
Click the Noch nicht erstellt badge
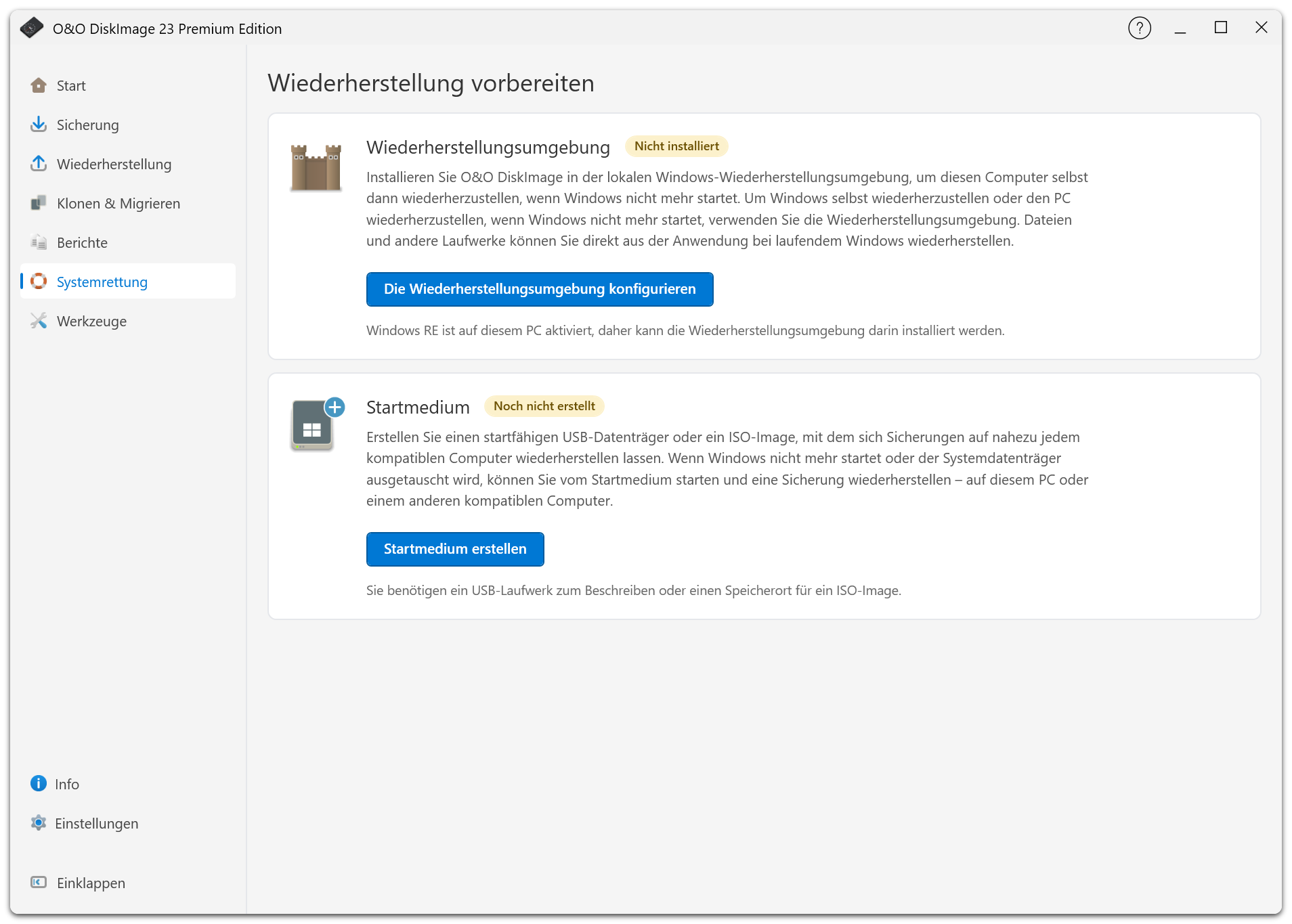(x=544, y=406)
